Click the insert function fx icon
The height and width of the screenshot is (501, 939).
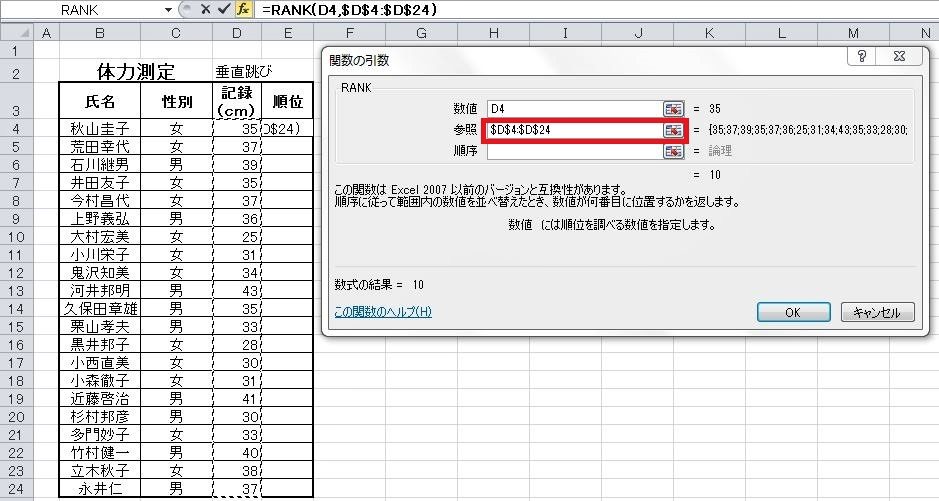coord(243,9)
